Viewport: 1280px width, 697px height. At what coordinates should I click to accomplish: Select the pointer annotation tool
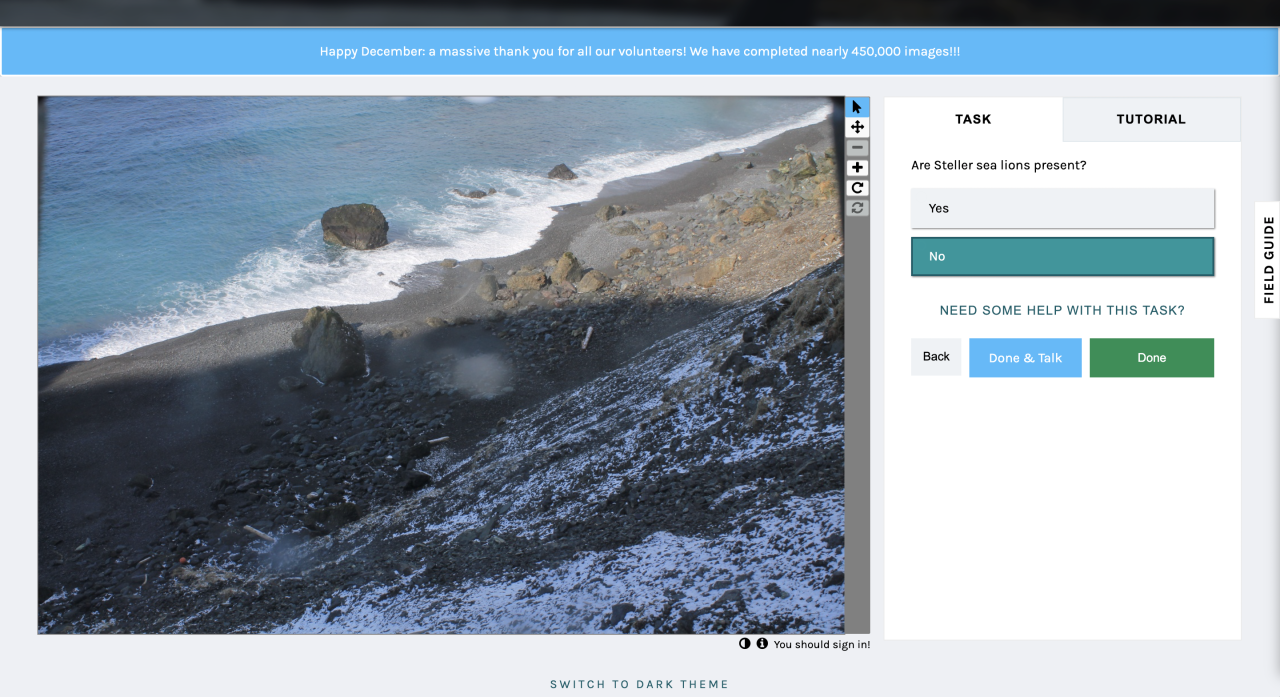click(857, 107)
